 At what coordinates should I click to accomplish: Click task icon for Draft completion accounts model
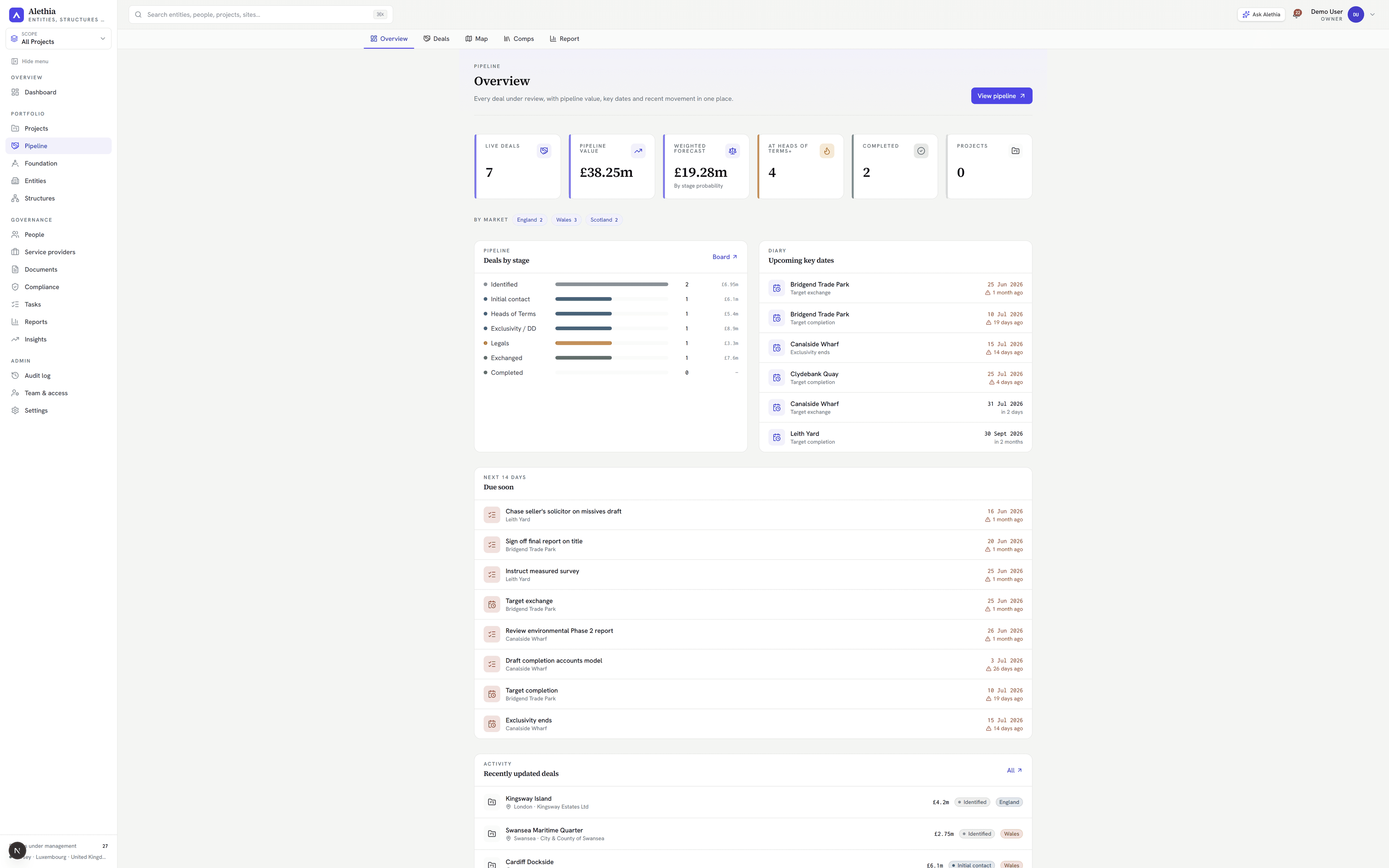click(x=492, y=664)
